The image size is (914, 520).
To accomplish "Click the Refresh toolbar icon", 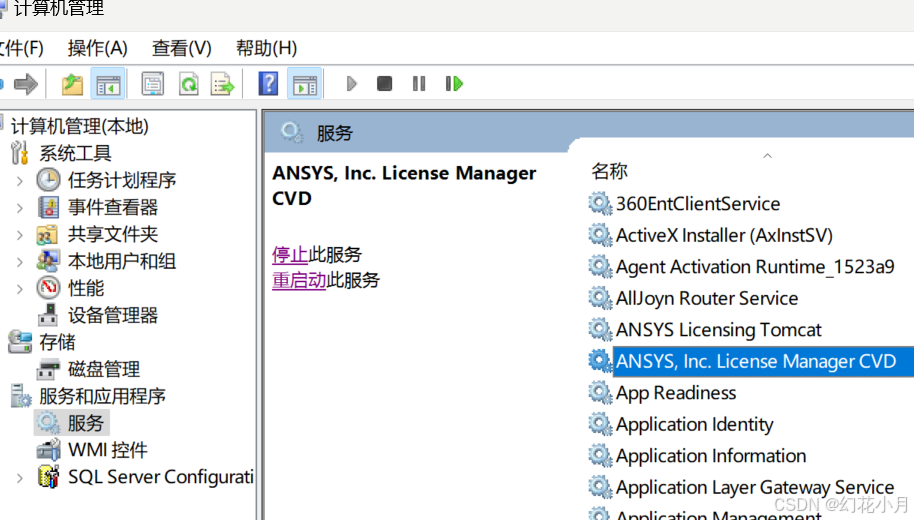I will click(x=188, y=84).
